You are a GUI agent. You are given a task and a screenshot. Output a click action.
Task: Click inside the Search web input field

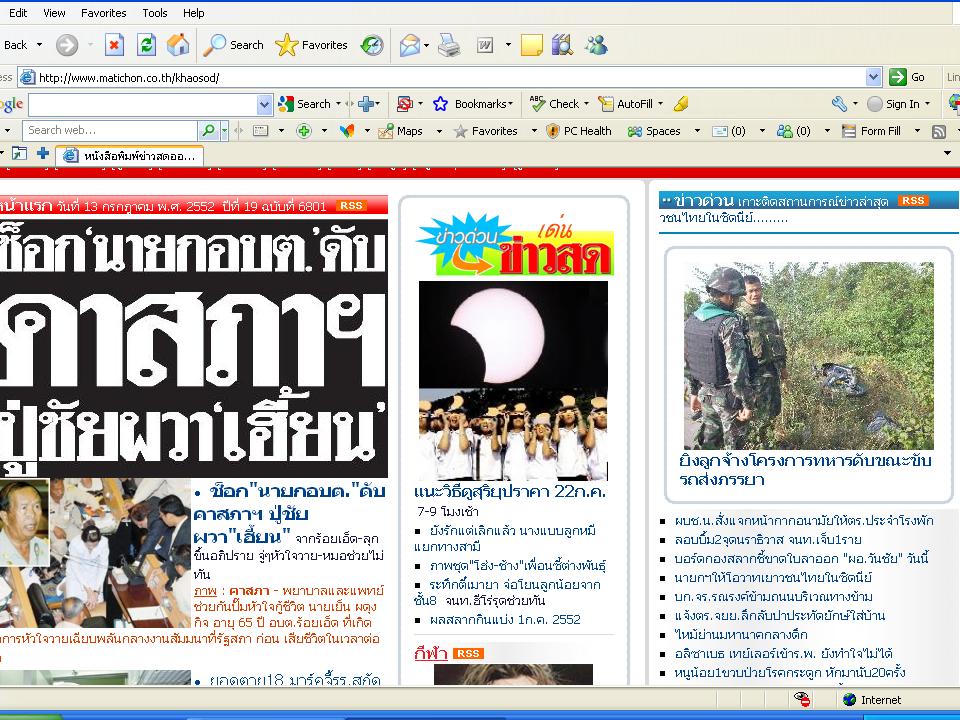[x=110, y=130]
